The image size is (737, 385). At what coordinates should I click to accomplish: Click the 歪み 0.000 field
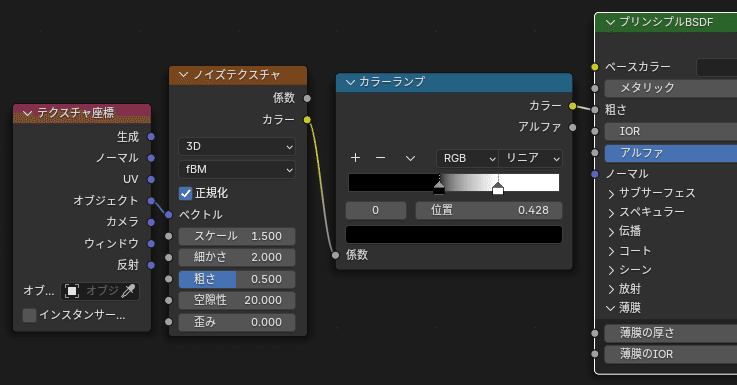click(x=237, y=322)
